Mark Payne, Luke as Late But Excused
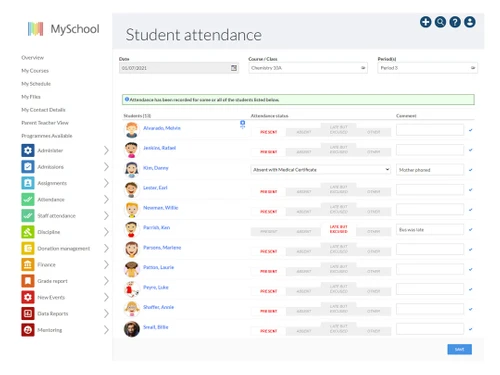500x375 pixels. click(339, 289)
